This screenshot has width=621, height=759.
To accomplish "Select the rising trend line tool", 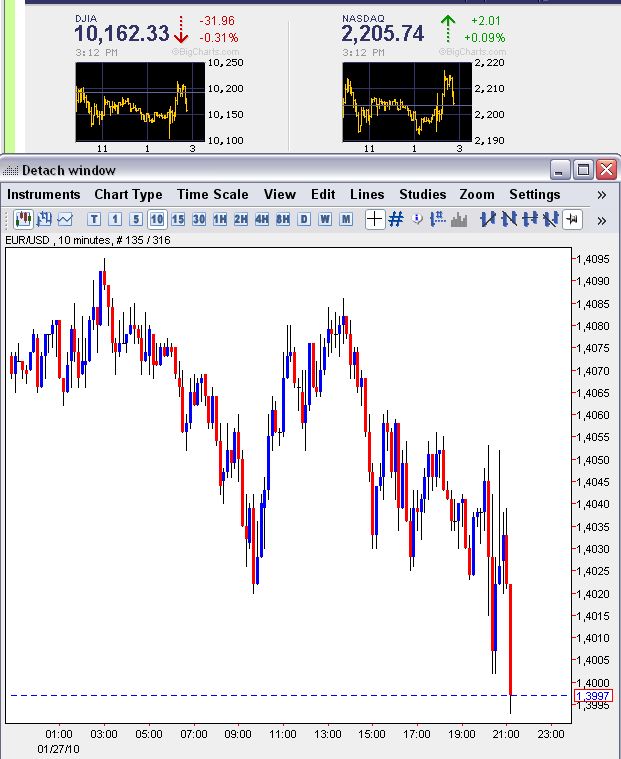I will (x=487, y=219).
